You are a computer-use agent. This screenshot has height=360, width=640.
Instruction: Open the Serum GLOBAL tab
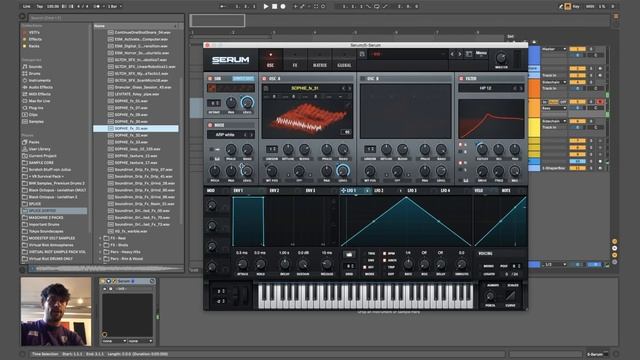(x=344, y=60)
